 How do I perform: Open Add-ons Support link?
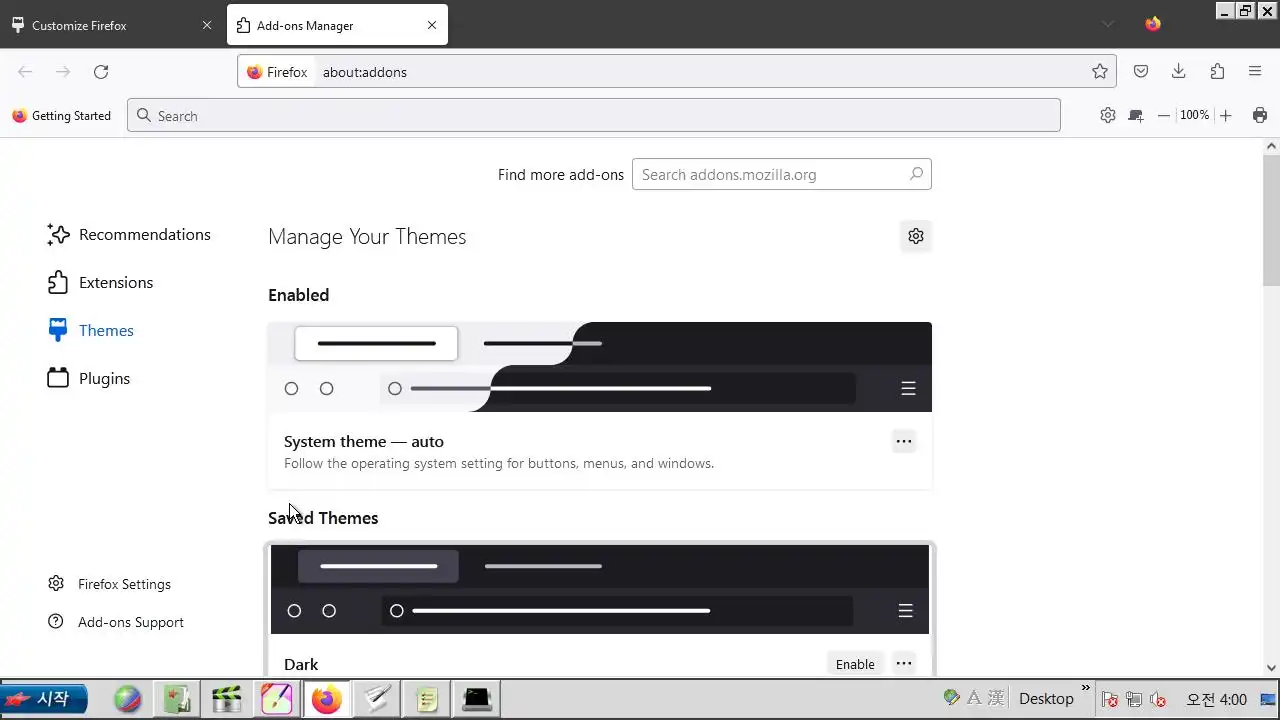[116, 622]
